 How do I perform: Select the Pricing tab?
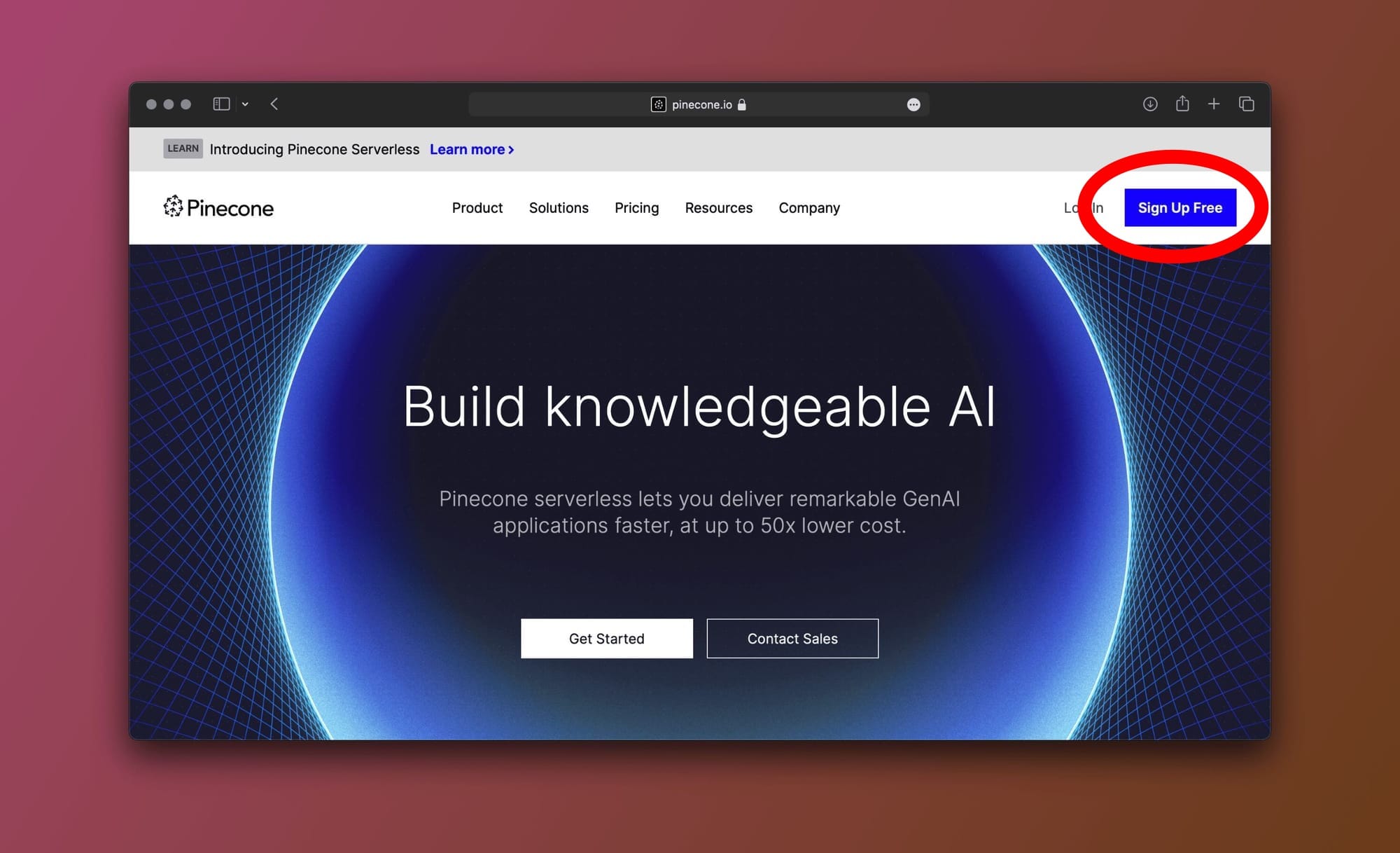[x=637, y=207]
